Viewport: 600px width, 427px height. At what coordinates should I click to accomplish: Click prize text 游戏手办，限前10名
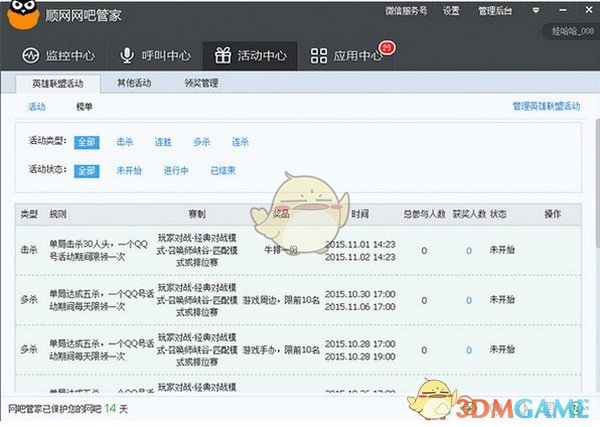(x=281, y=350)
